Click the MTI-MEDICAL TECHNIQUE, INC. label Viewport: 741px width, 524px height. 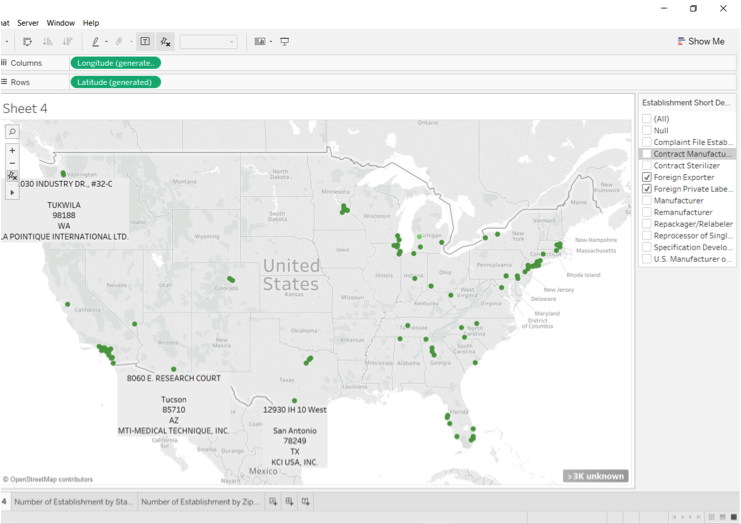[x=173, y=430]
